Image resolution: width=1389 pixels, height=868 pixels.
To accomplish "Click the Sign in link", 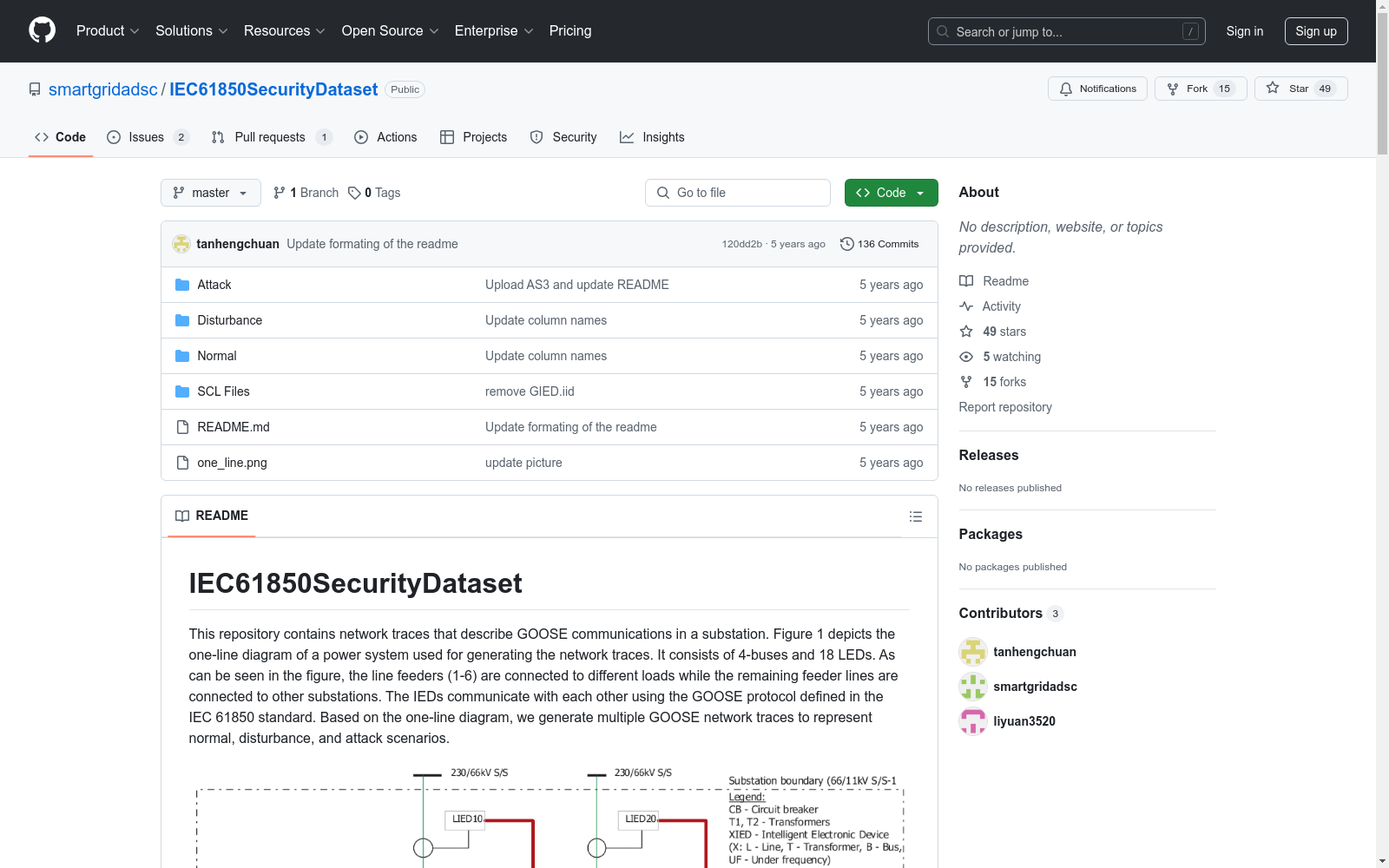I will coord(1244,31).
